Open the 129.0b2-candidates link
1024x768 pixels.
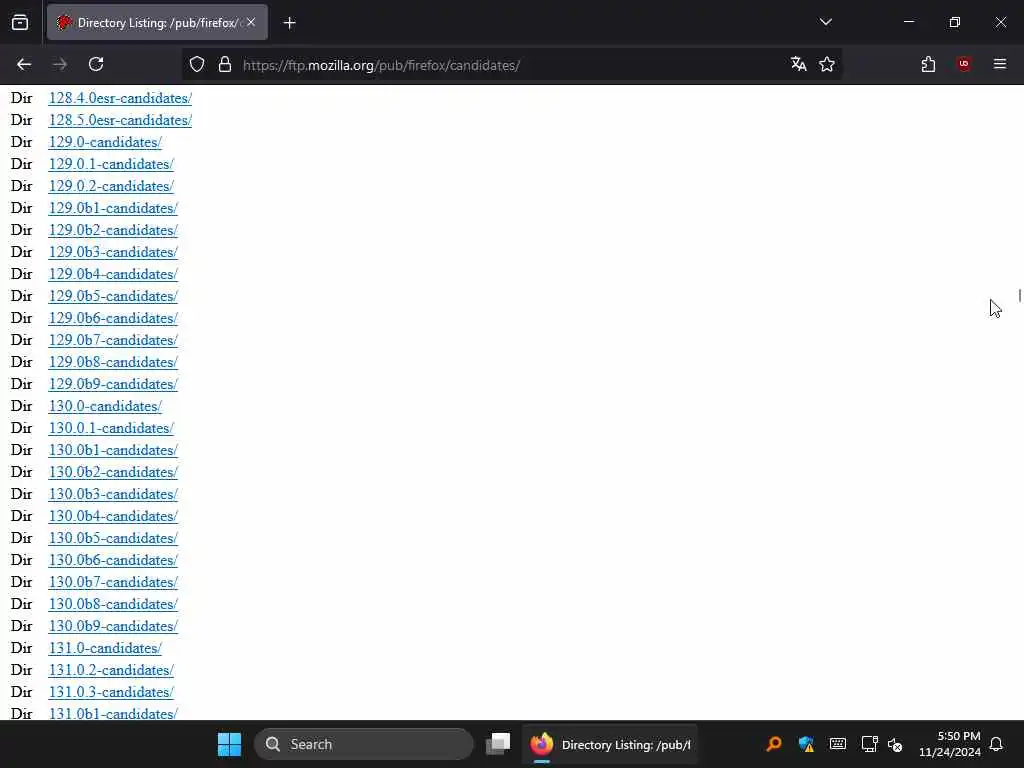coord(113,230)
